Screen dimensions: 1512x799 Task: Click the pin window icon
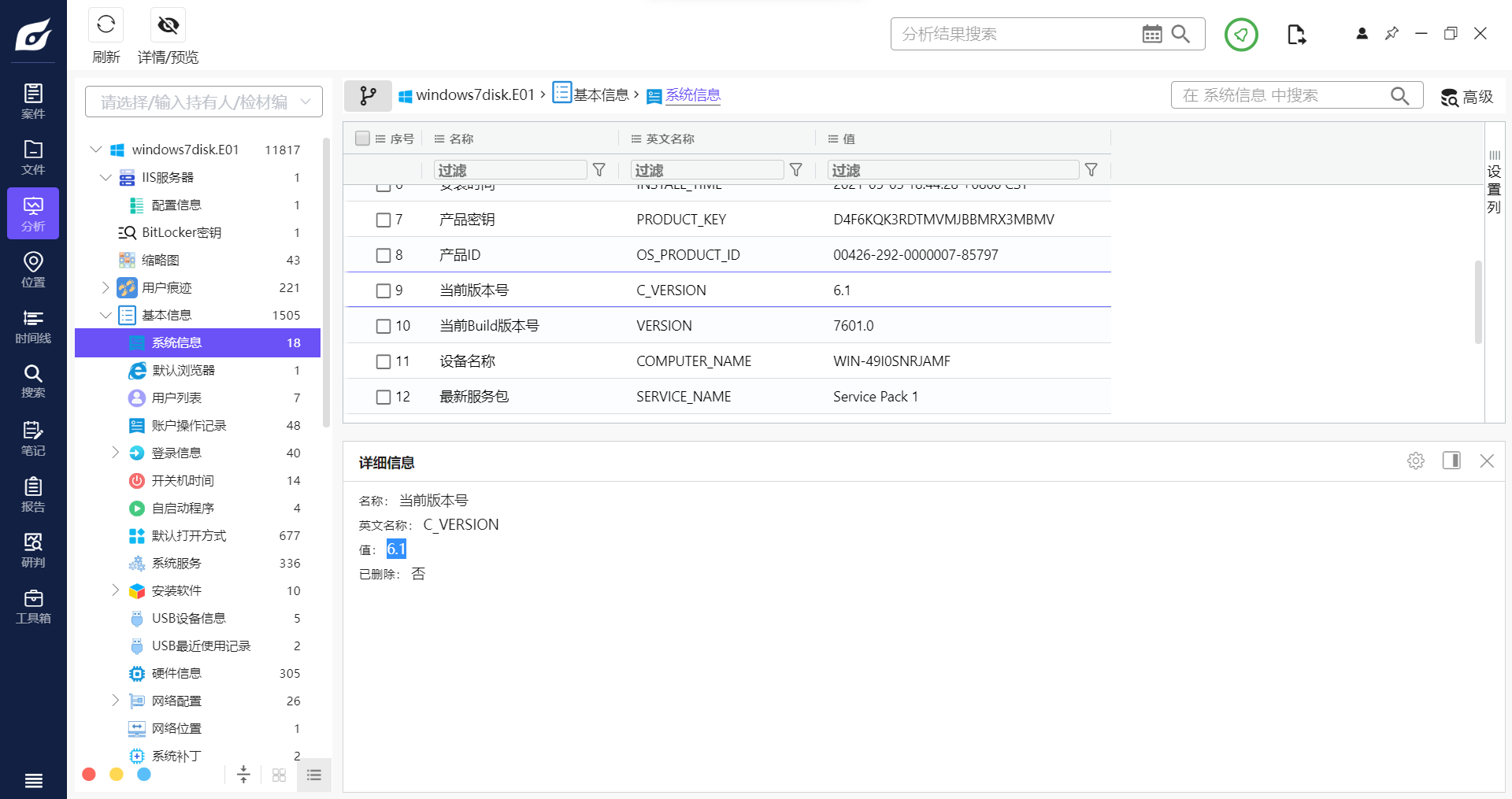tap(1392, 33)
